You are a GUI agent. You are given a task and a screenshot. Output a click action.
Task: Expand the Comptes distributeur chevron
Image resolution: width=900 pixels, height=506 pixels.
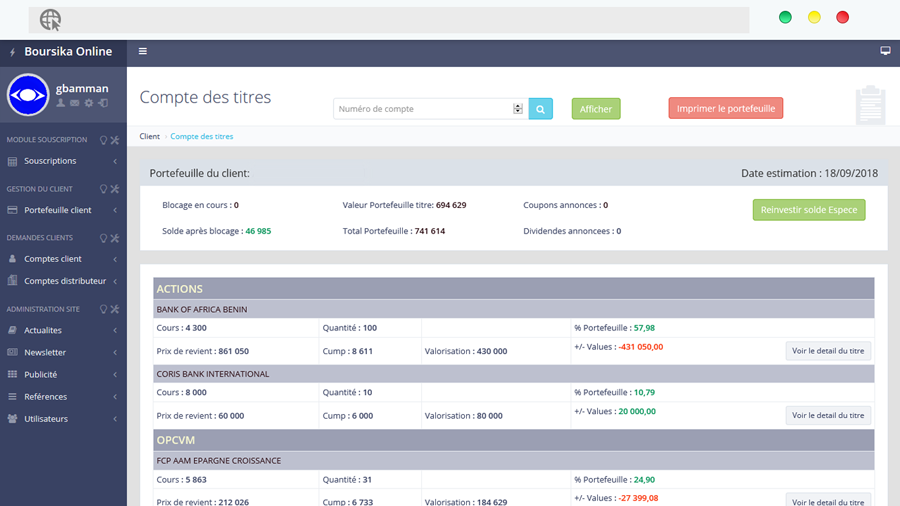115,281
